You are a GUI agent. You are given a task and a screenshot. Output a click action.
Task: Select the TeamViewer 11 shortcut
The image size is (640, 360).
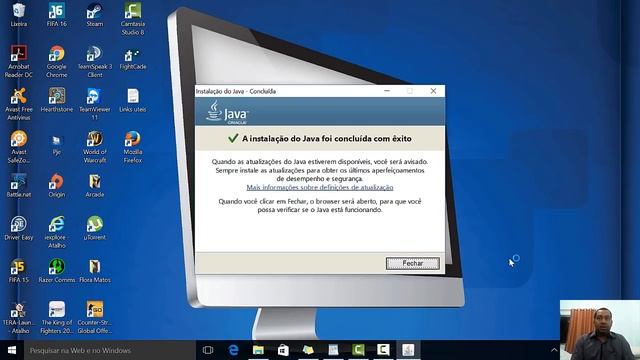pyautogui.click(x=94, y=104)
